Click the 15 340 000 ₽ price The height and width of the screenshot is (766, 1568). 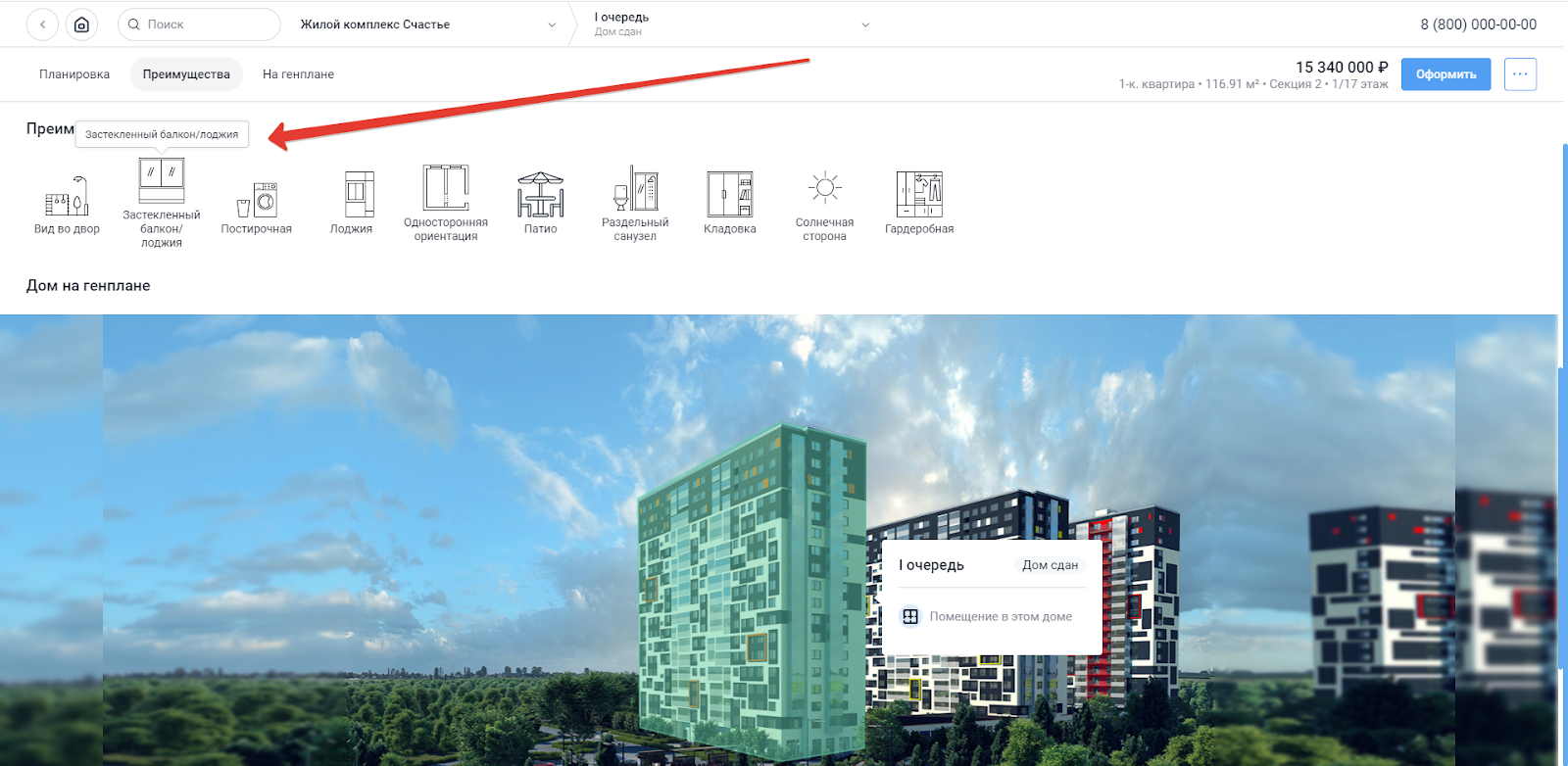pyautogui.click(x=1342, y=68)
